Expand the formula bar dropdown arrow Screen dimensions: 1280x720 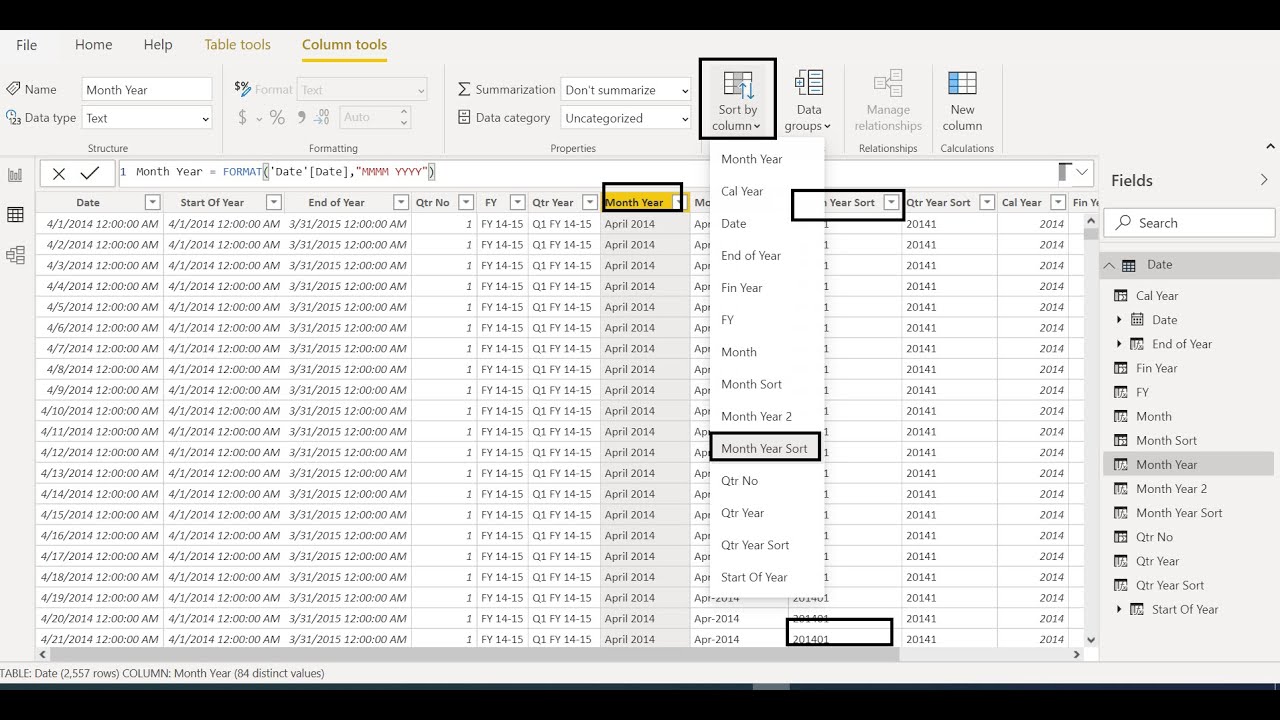(1083, 172)
